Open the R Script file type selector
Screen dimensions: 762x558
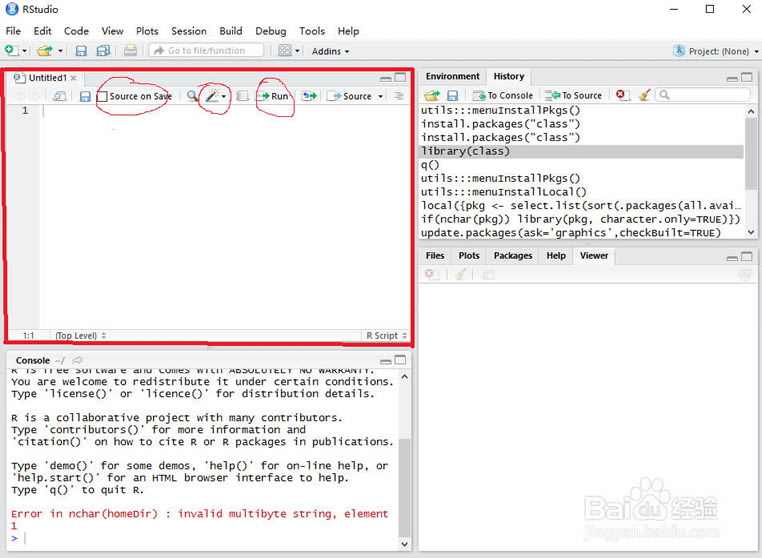(x=386, y=335)
